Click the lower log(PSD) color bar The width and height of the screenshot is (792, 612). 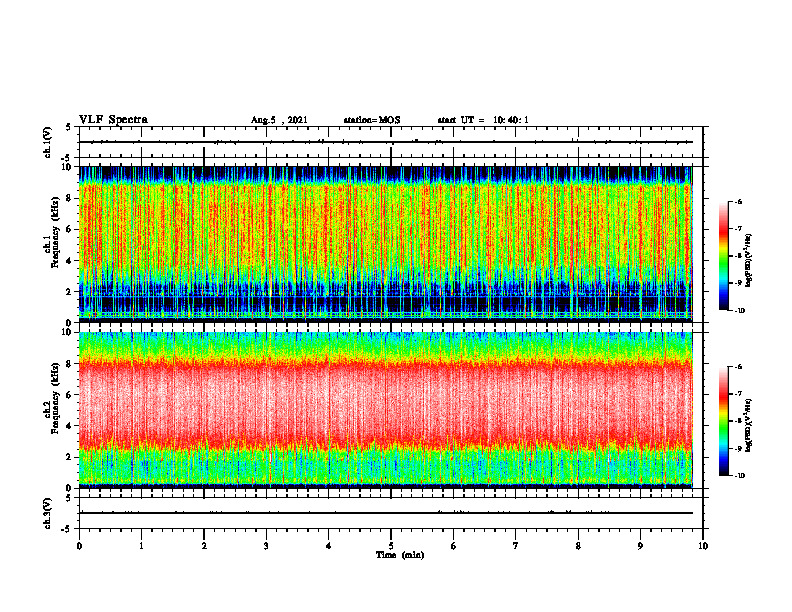[x=724, y=421]
